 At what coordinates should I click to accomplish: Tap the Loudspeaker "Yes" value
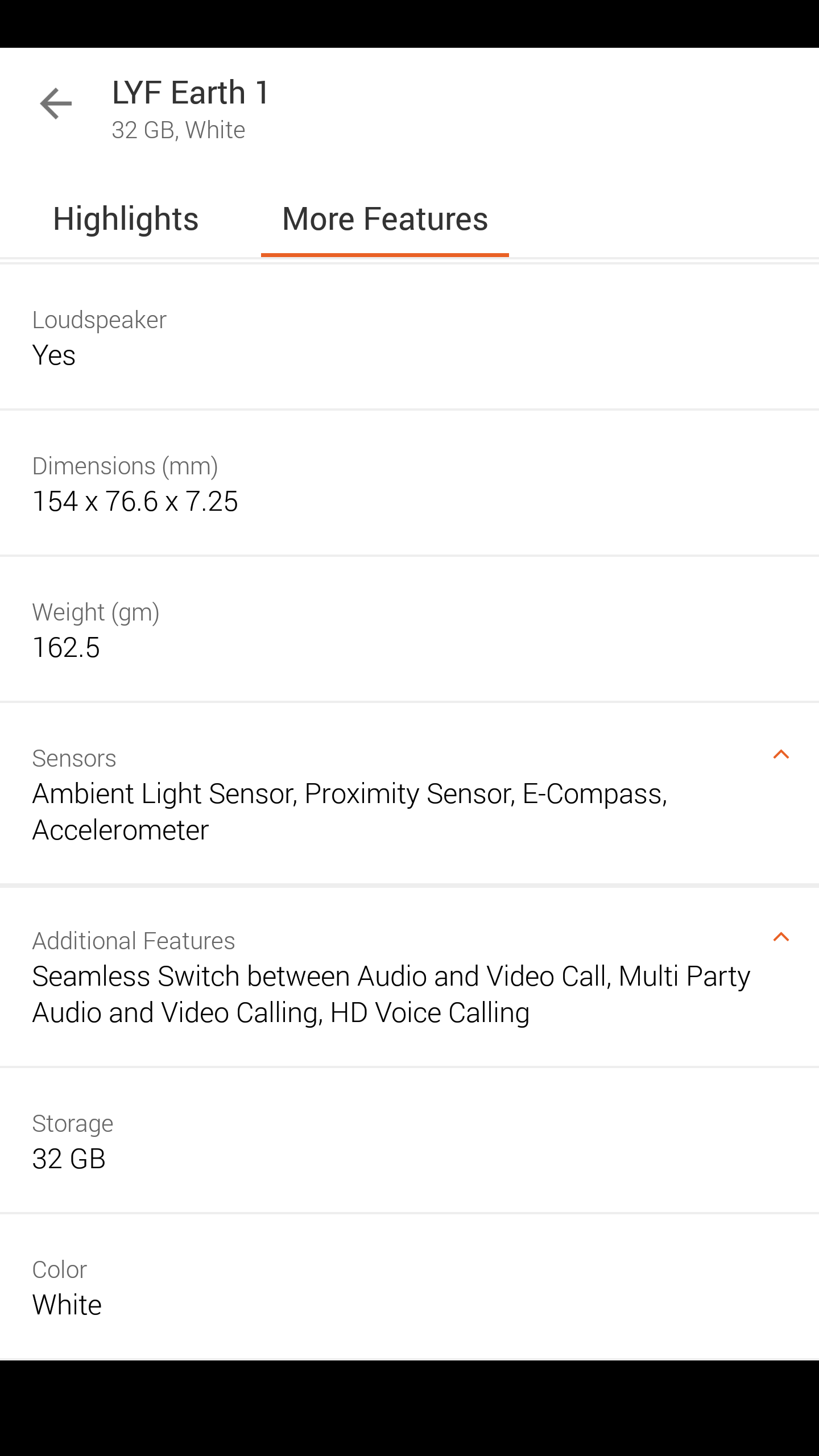54,355
